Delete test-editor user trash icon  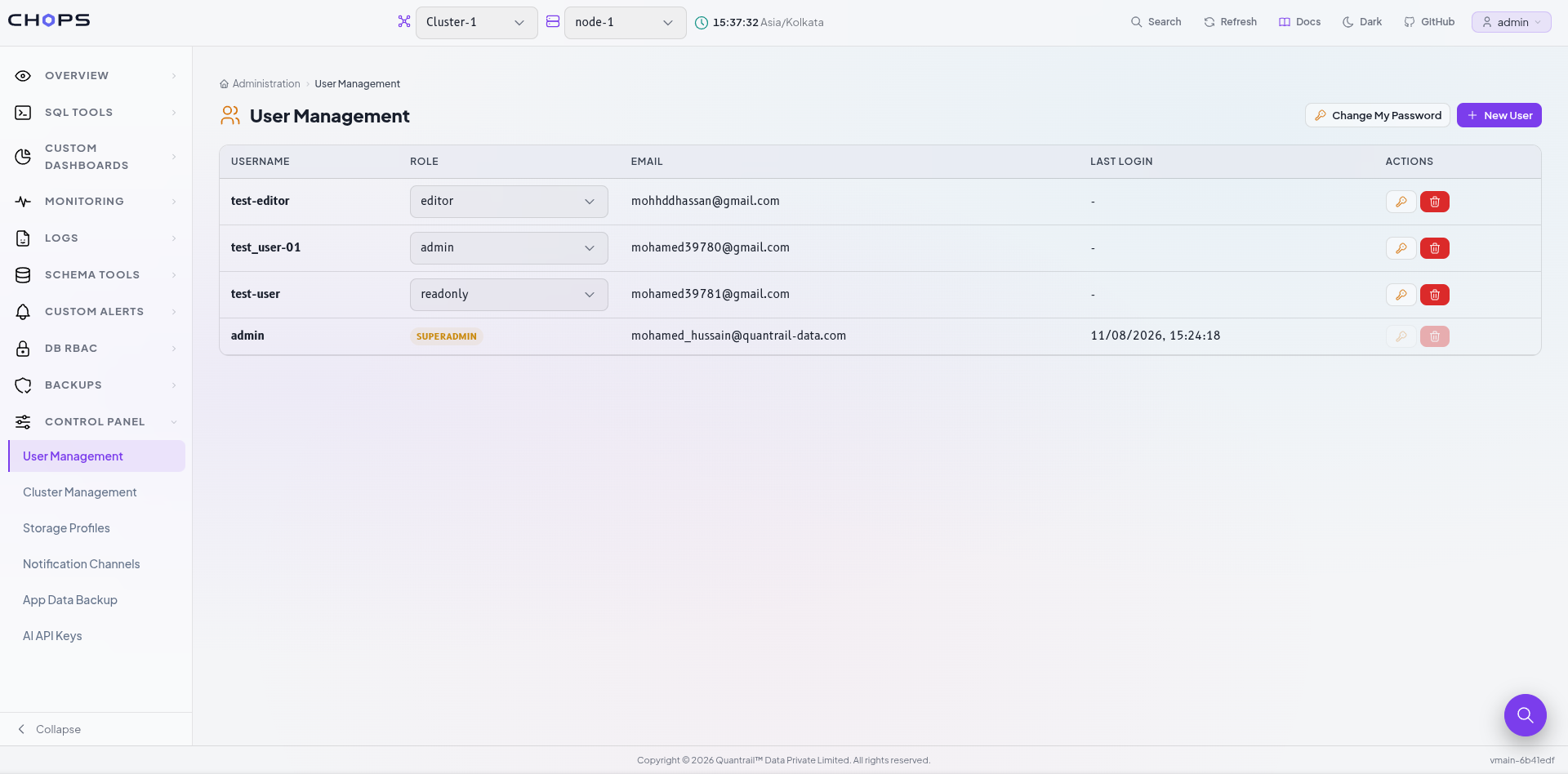(1435, 202)
